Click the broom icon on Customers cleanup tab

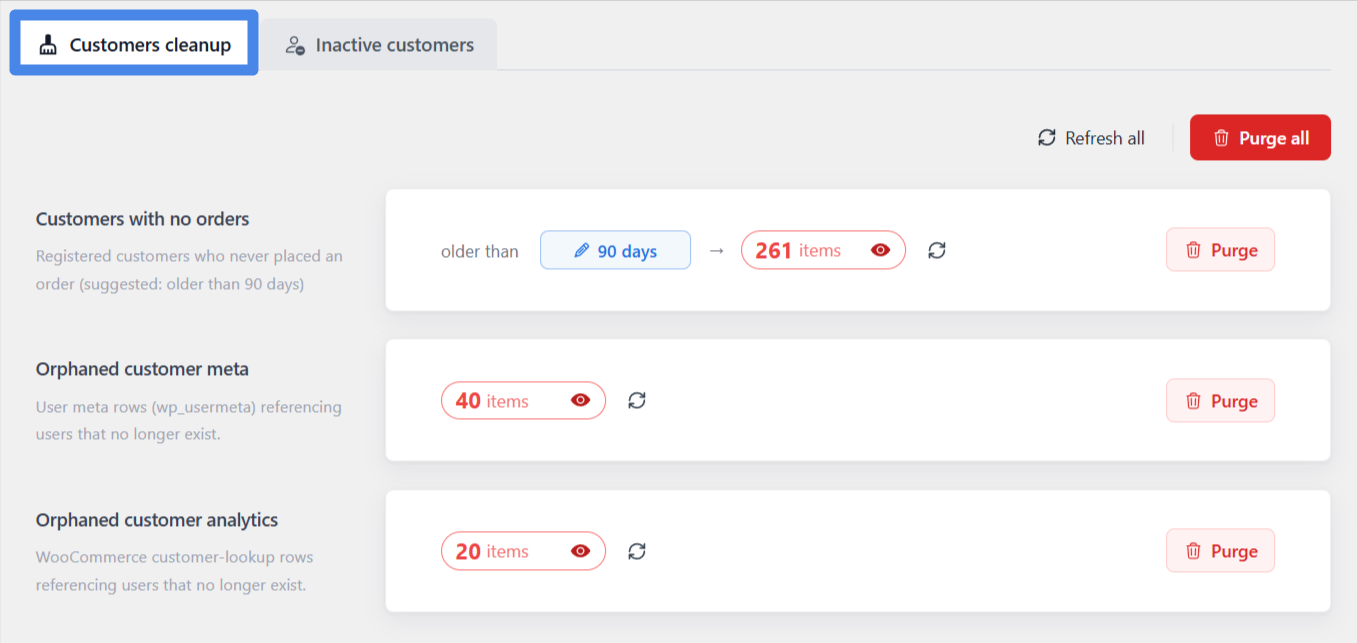(48, 45)
